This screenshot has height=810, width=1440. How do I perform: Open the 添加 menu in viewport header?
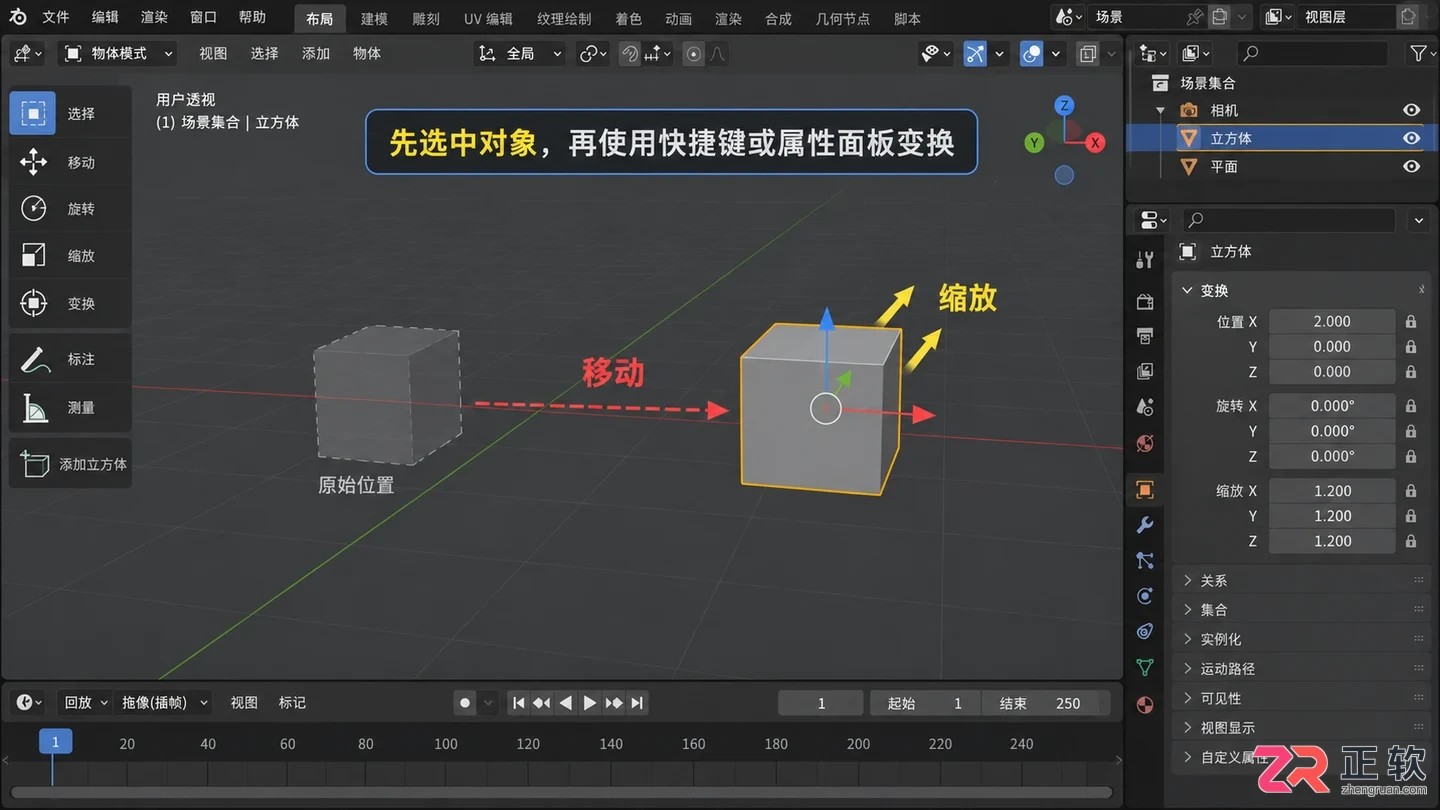[316, 54]
